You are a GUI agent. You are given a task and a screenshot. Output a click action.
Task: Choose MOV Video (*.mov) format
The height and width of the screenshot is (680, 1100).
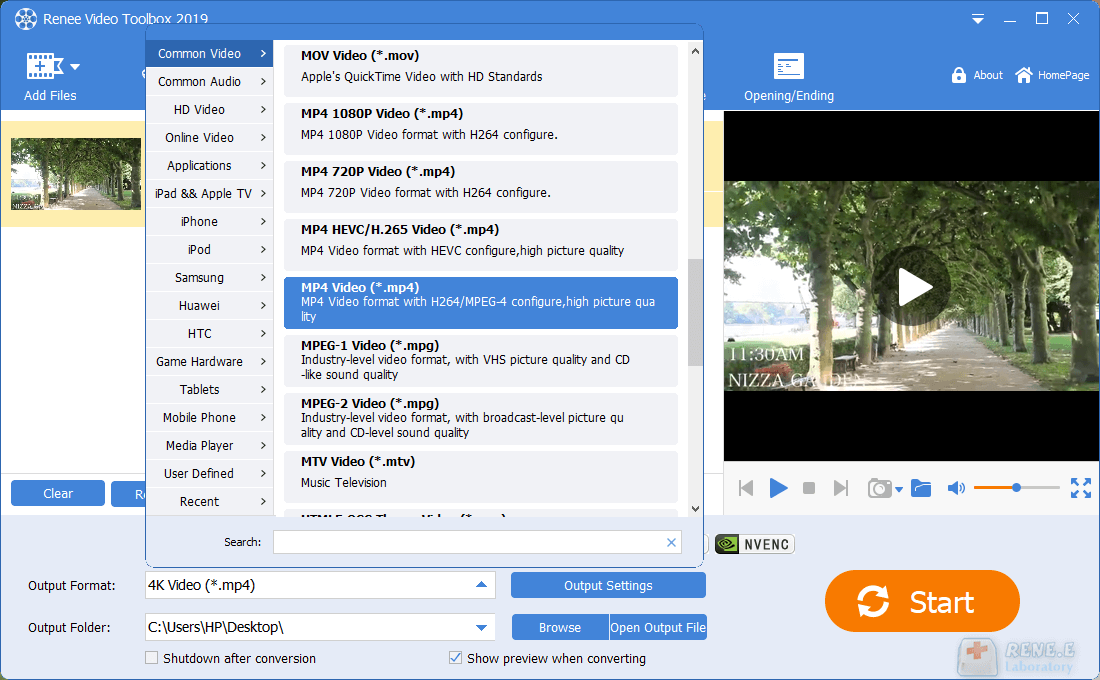pos(481,71)
